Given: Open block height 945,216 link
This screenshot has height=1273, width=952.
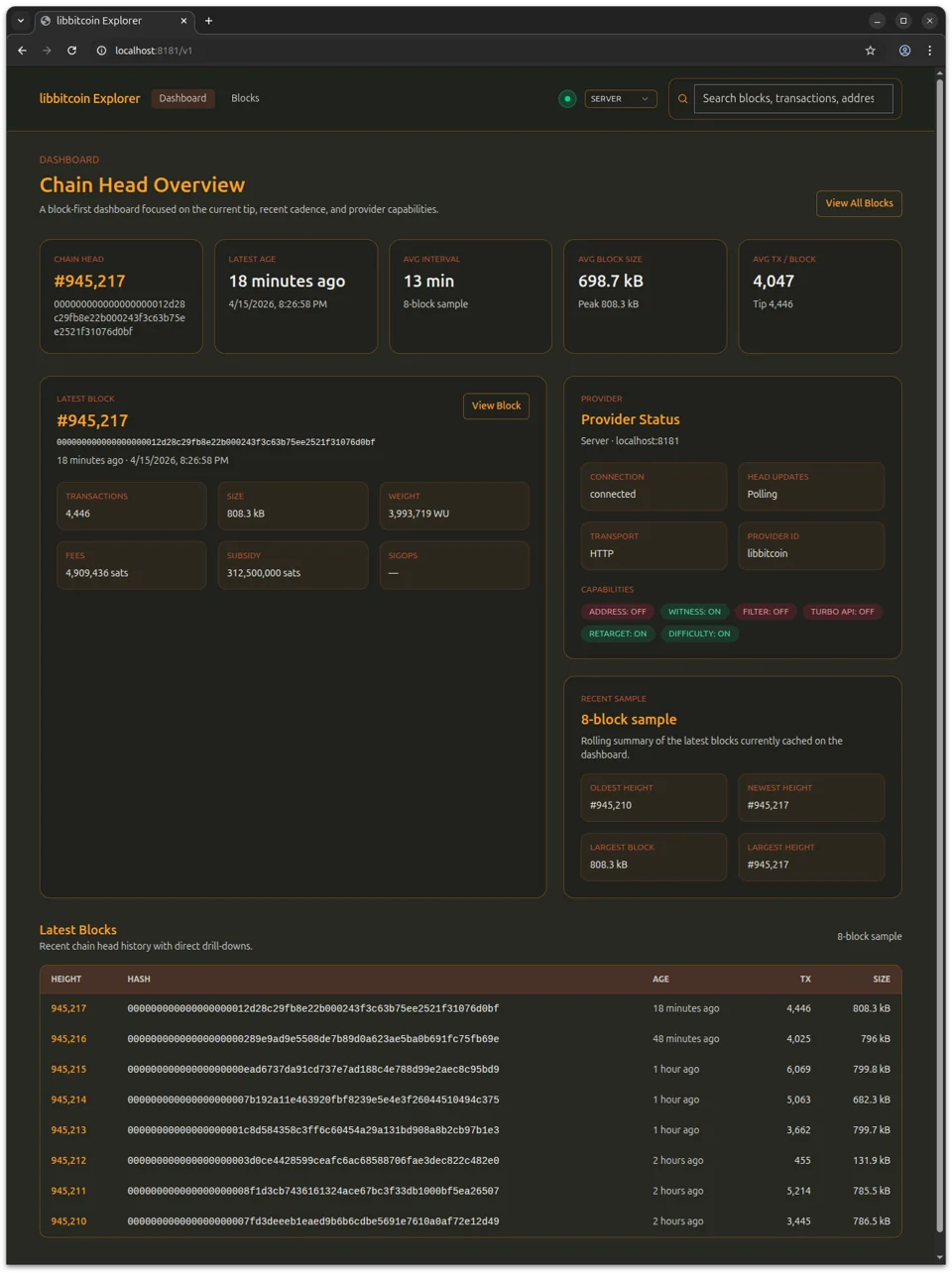Looking at the screenshot, I should click(x=68, y=1039).
